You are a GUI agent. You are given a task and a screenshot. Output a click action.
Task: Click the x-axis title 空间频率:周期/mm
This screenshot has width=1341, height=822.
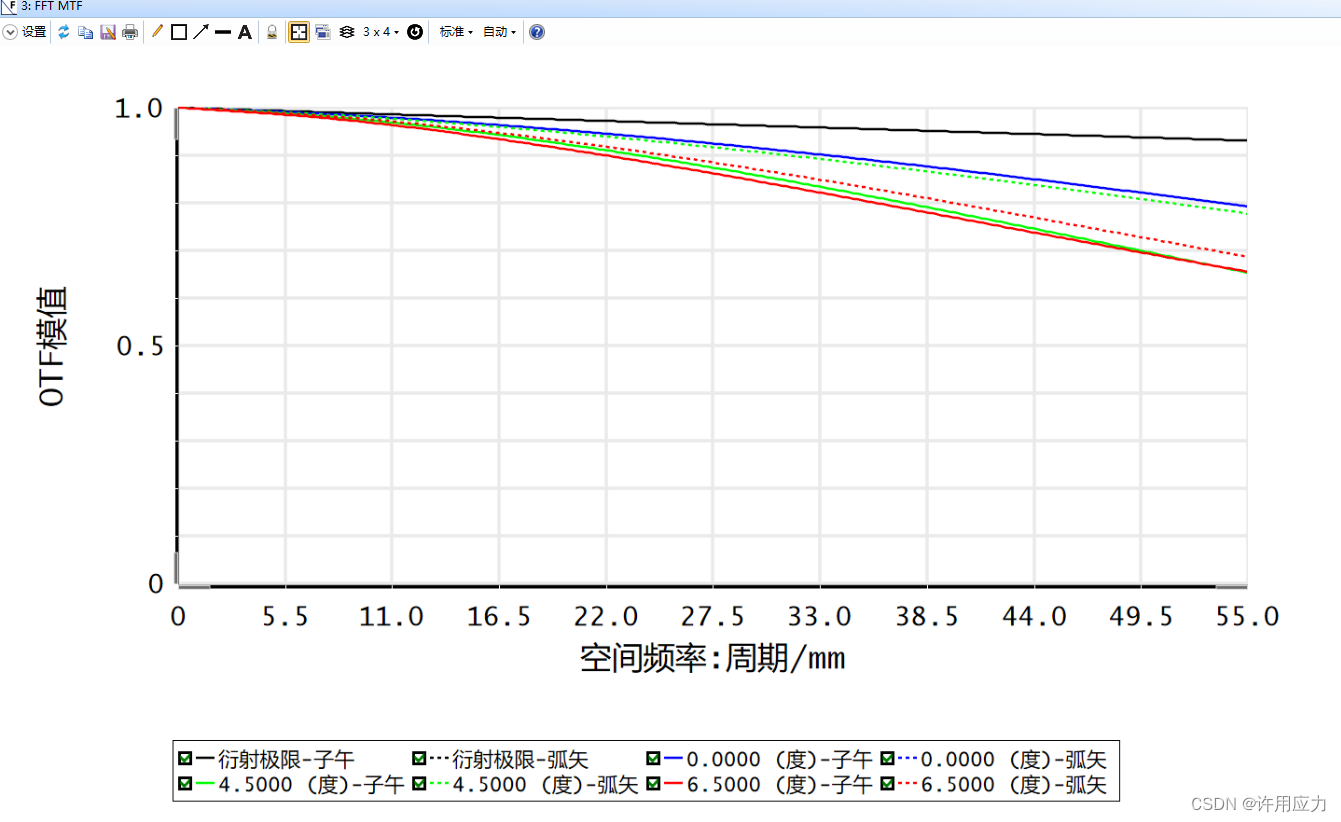713,658
